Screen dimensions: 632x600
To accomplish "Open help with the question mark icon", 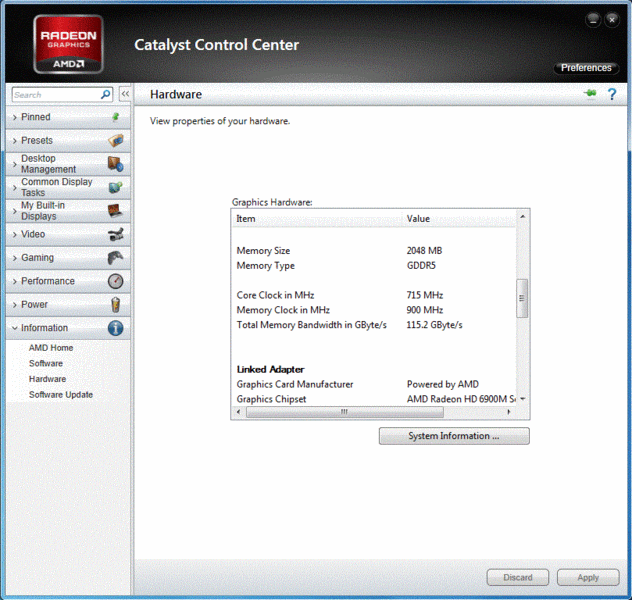I will [611, 94].
